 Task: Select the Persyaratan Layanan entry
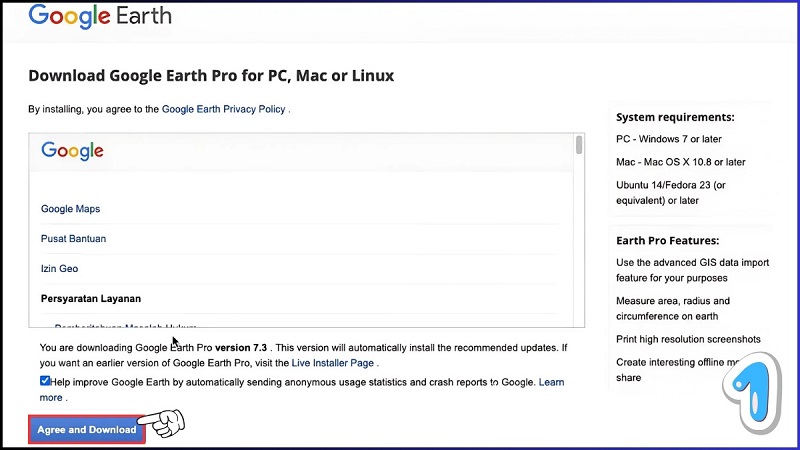pyautogui.click(x=90, y=298)
